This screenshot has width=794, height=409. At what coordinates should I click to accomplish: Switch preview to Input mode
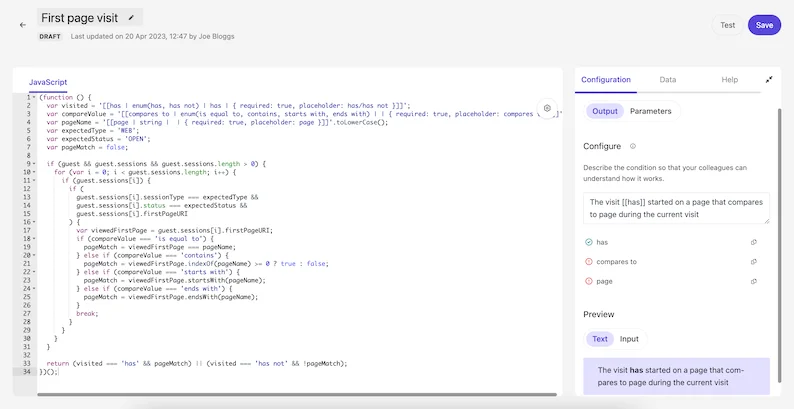point(629,339)
